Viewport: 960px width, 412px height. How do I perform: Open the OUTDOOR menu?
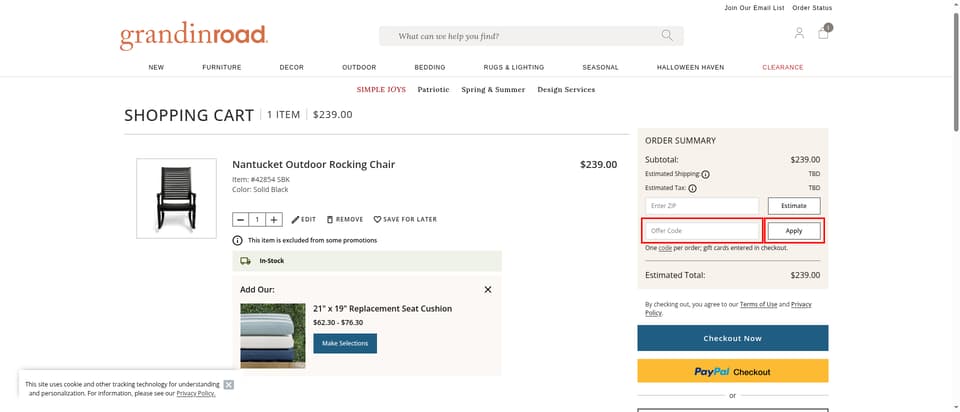pyautogui.click(x=359, y=67)
